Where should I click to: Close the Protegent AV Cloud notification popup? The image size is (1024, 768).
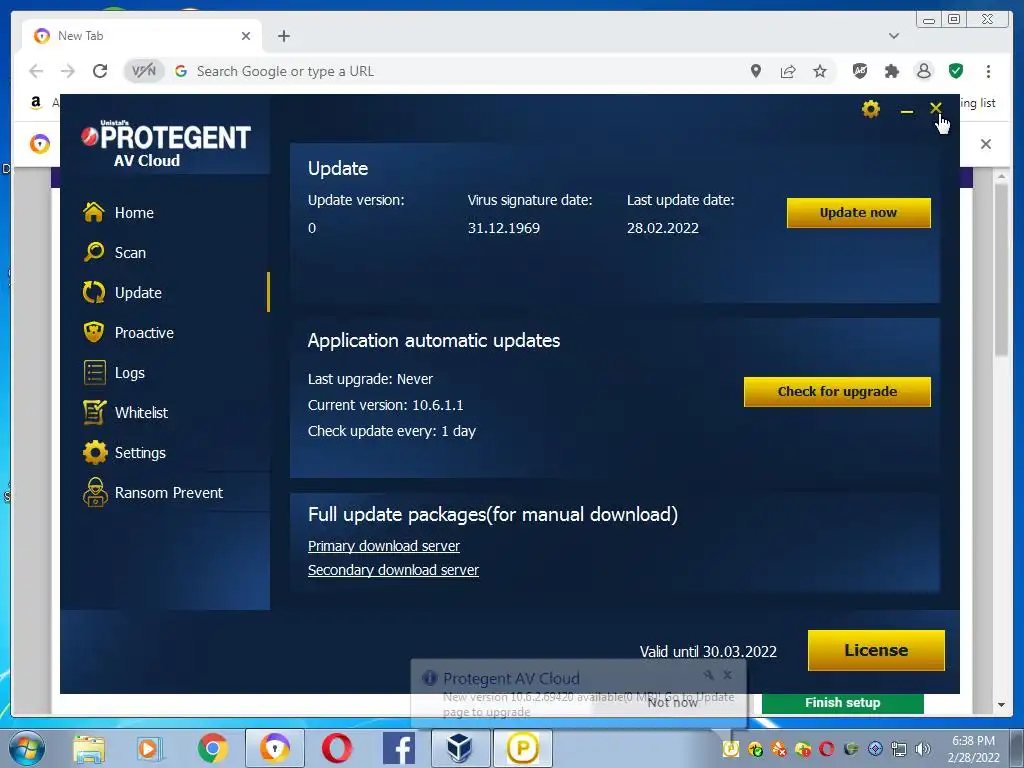pyautogui.click(x=728, y=675)
